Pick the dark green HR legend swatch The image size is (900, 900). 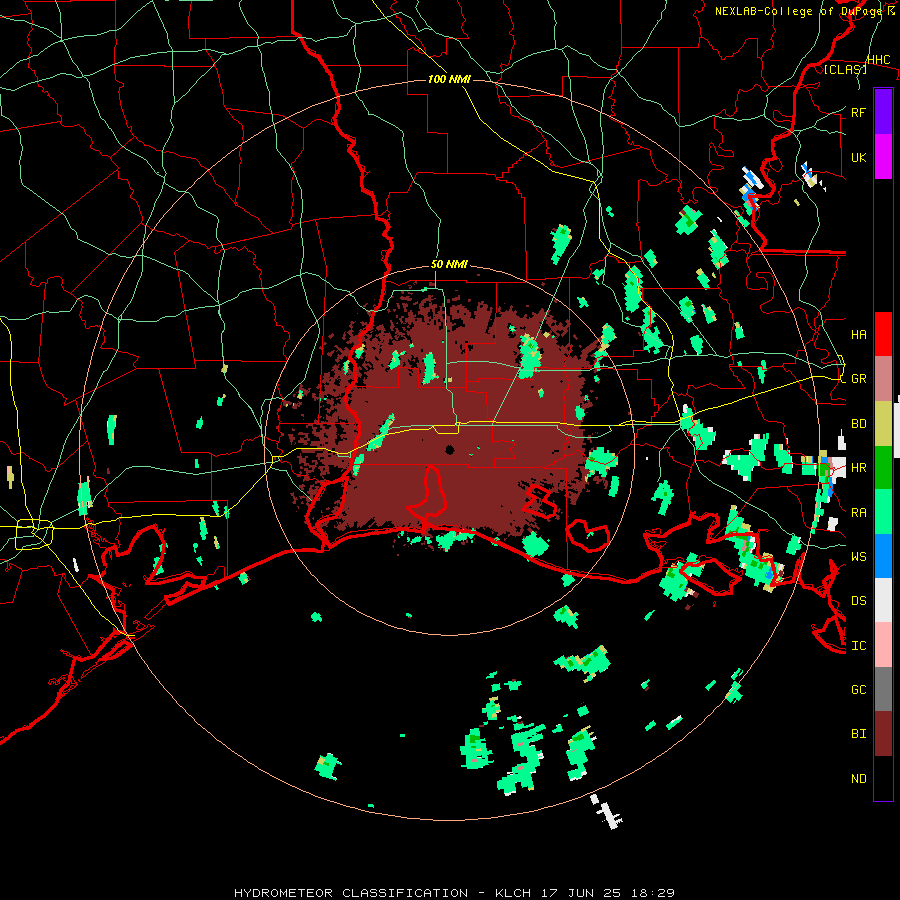click(x=883, y=468)
